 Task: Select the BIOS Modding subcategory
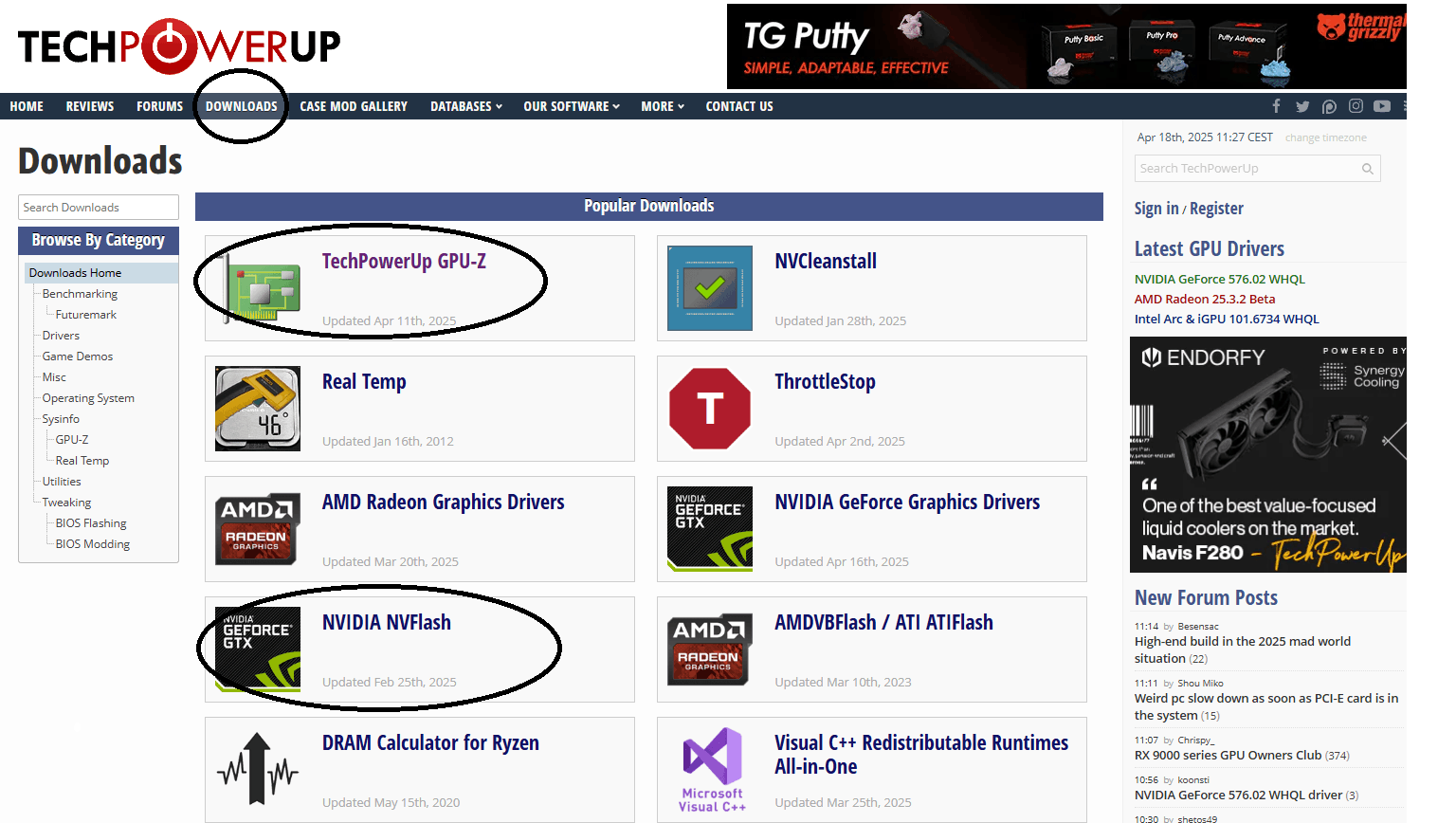click(93, 544)
